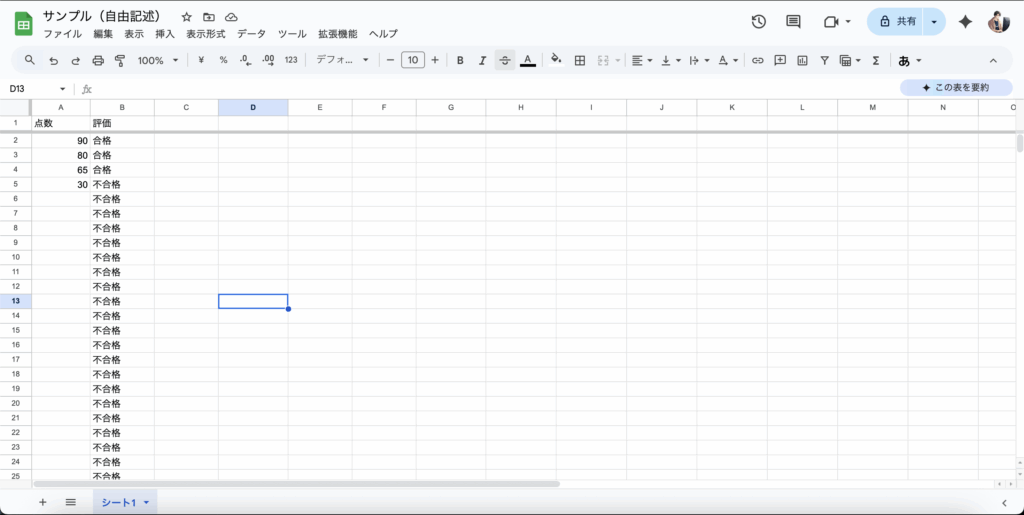The image size is (1024, 515).
Task: Insert a comment from toolbar
Action: click(x=780, y=60)
